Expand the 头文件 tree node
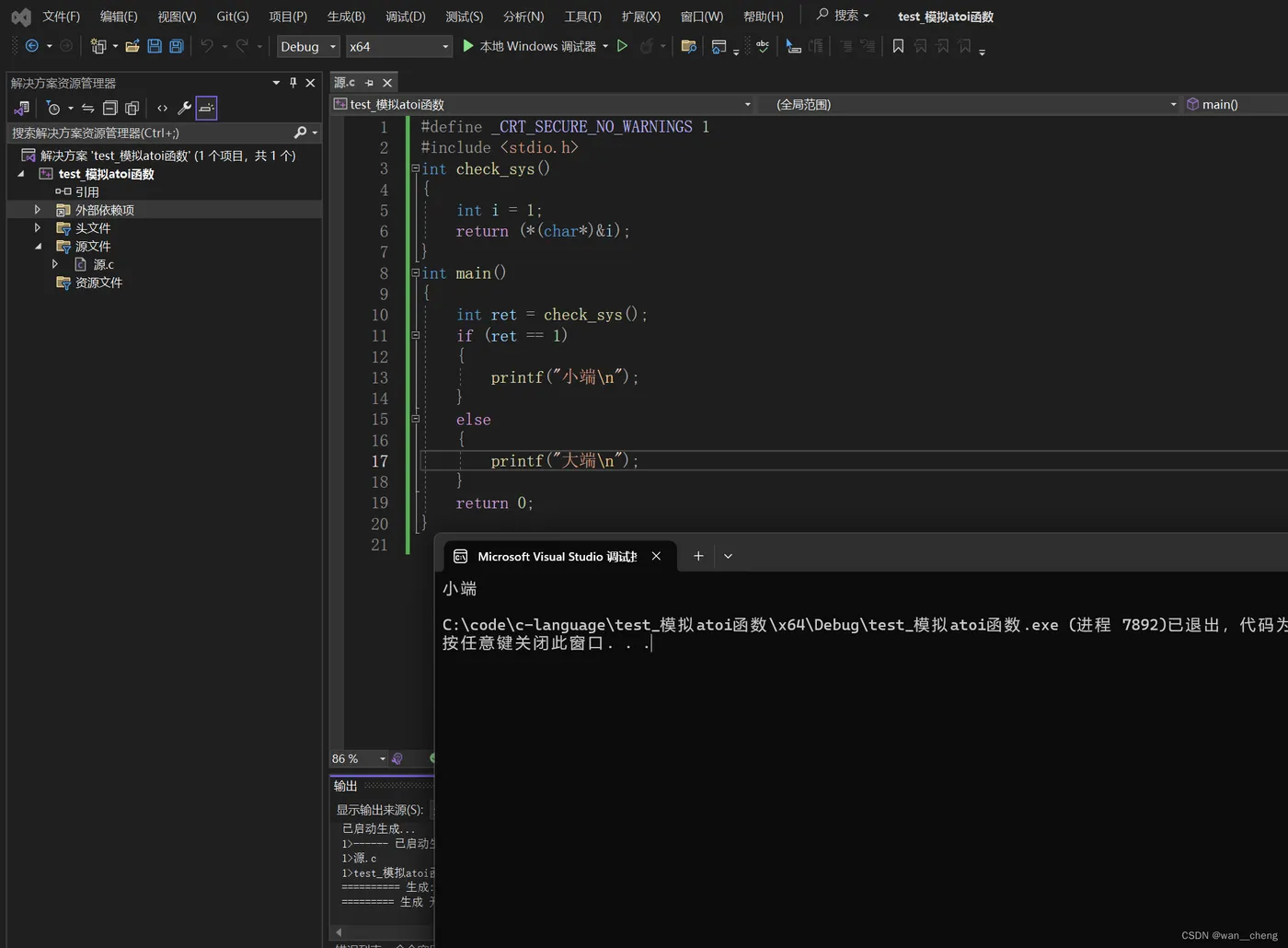Viewport: 1288px width, 948px height. pyautogui.click(x=38, y=227)
